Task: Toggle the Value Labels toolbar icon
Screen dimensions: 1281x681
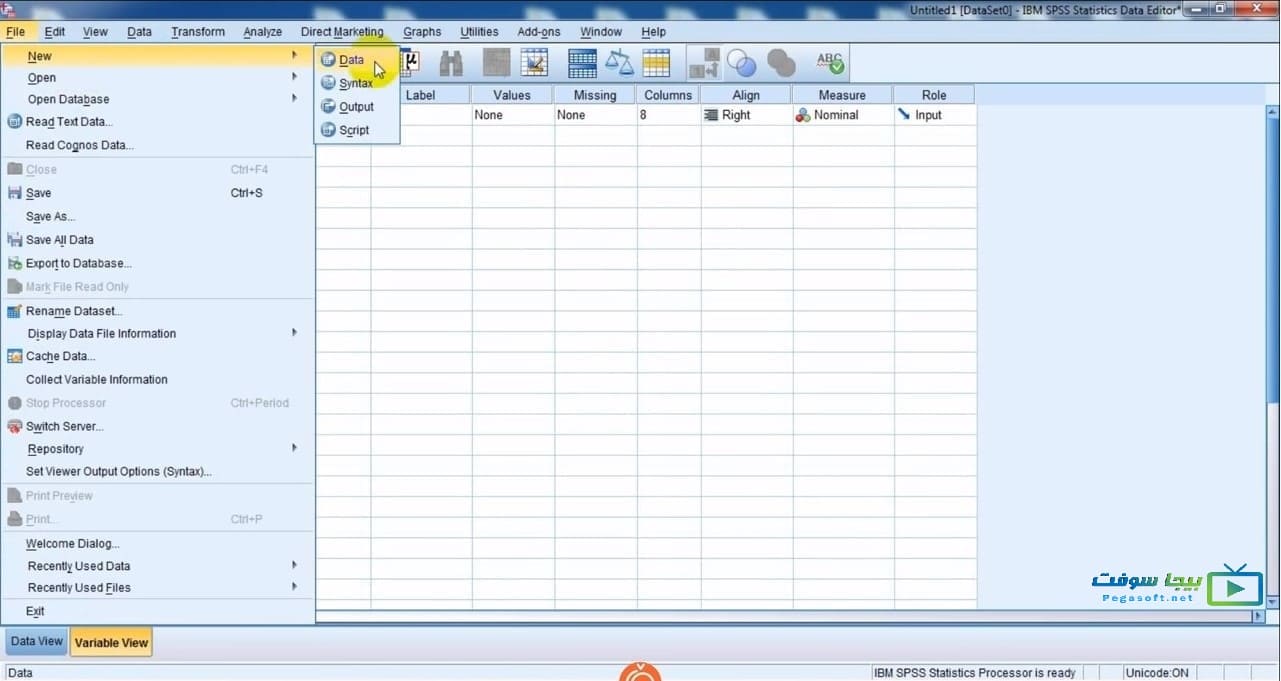Action: (704, 63)
